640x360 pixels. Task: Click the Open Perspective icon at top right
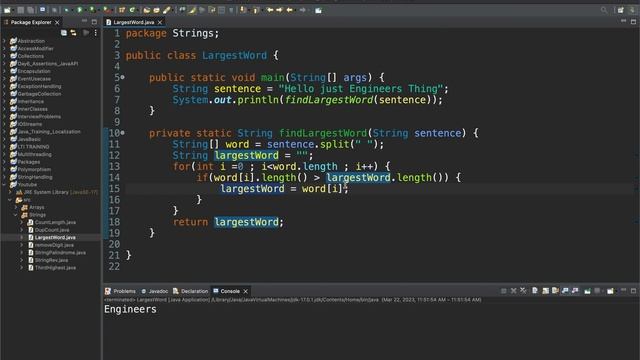click(621, 10)
